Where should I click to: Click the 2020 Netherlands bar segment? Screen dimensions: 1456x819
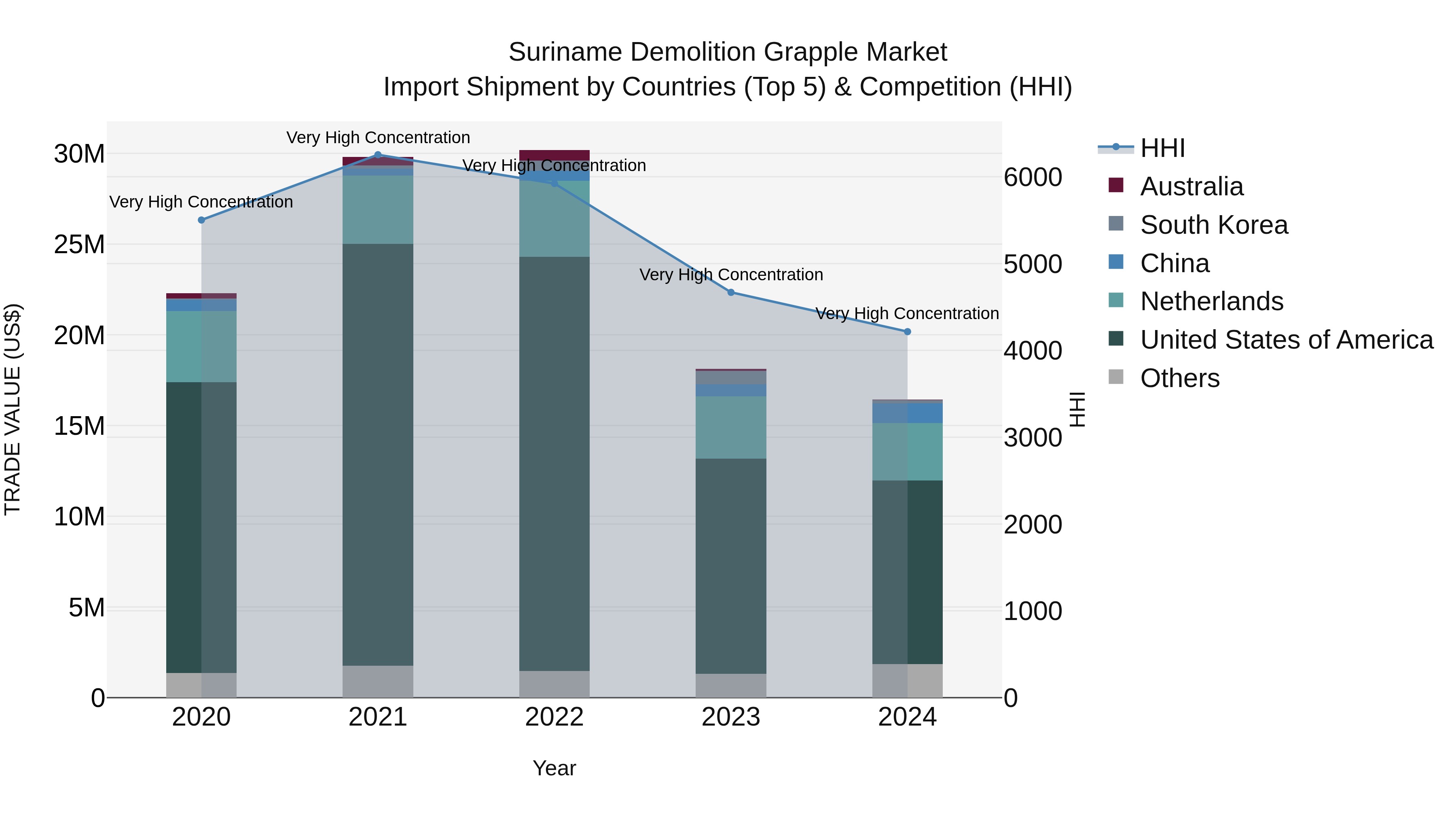coord(201,347)
